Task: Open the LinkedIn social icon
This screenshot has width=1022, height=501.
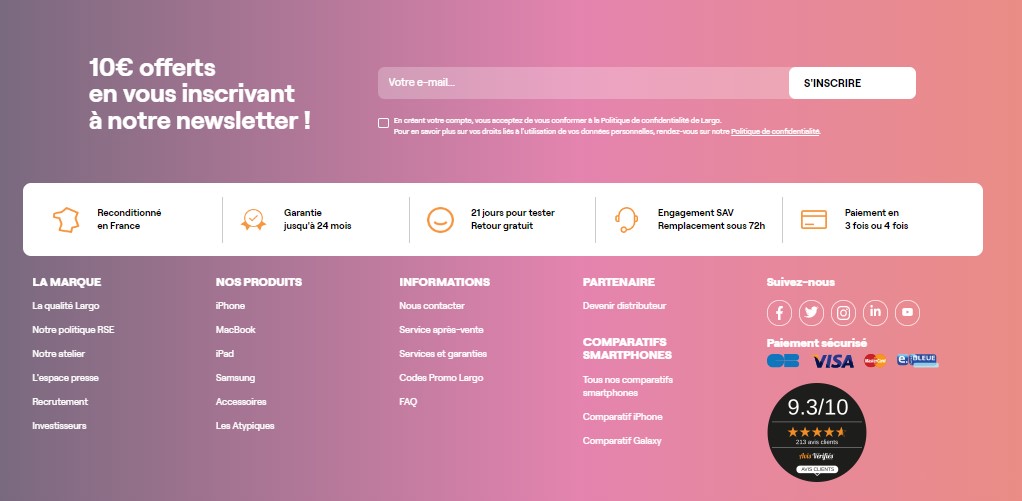Action: [875, 313]
